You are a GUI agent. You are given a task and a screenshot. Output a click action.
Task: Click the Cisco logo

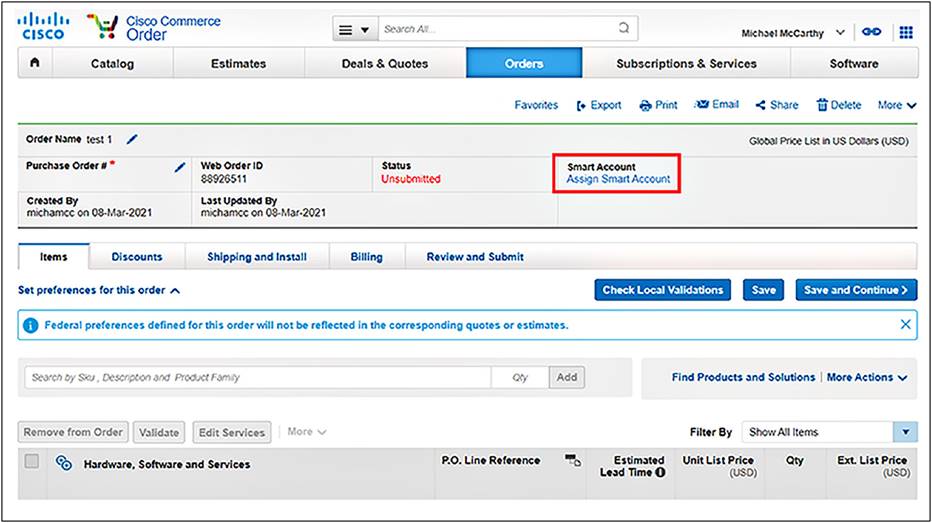point(41,27)
